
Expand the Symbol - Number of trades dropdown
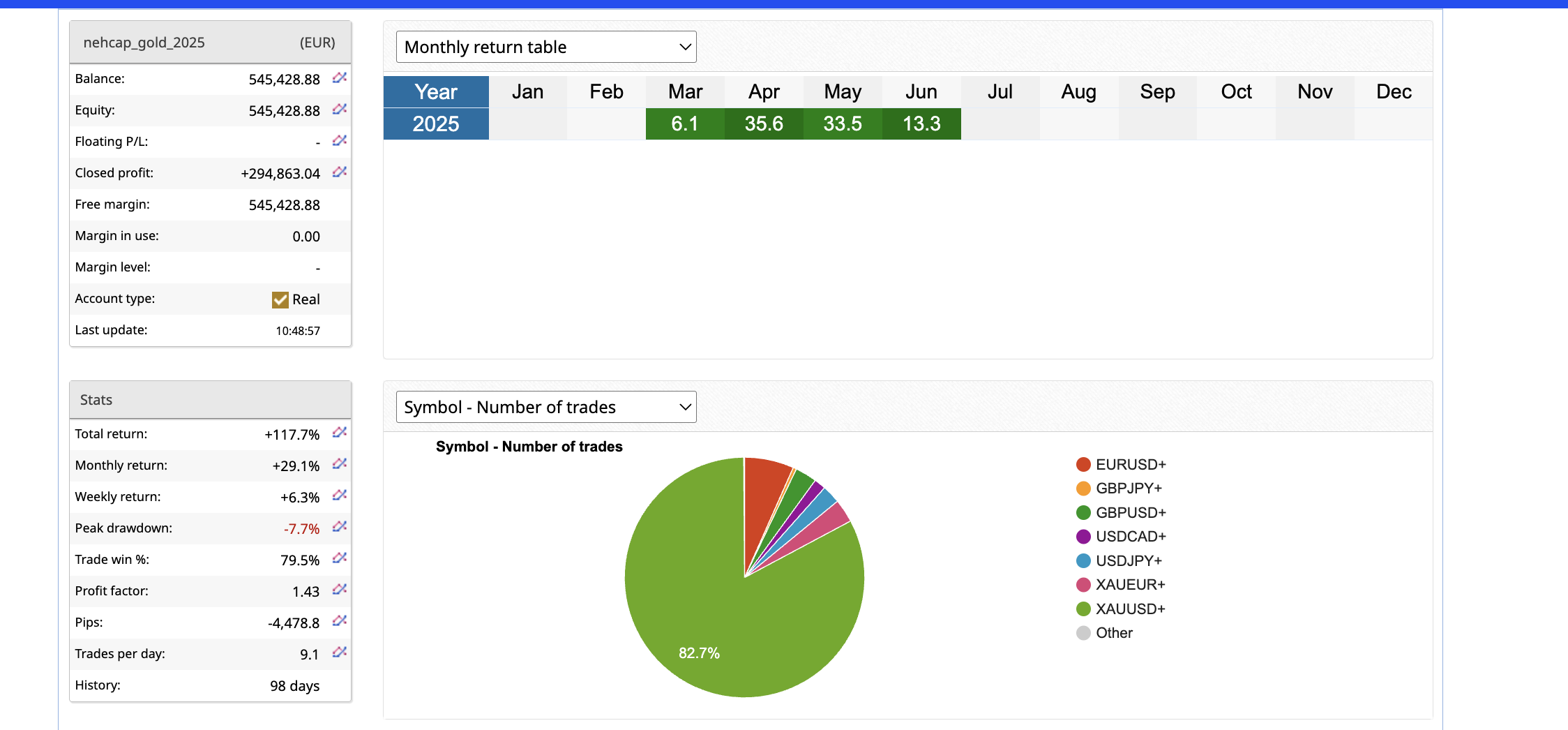coord(546,407)
